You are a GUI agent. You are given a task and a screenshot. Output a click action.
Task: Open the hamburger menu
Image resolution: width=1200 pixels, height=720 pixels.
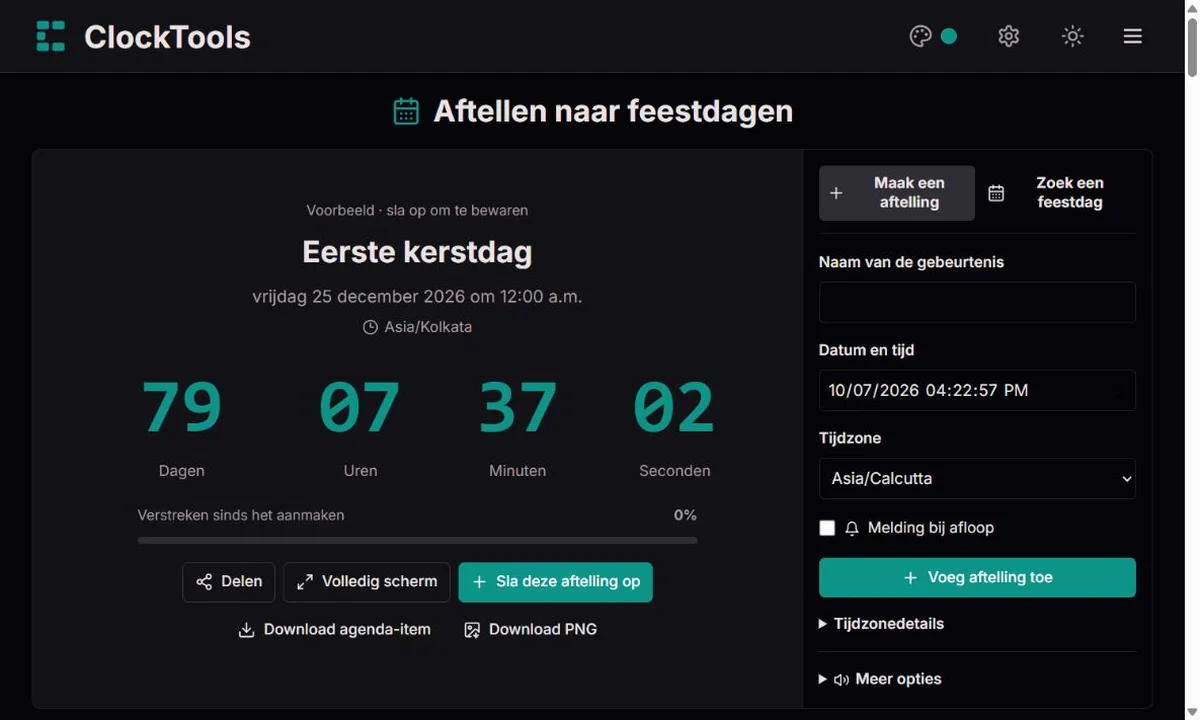1132,37
